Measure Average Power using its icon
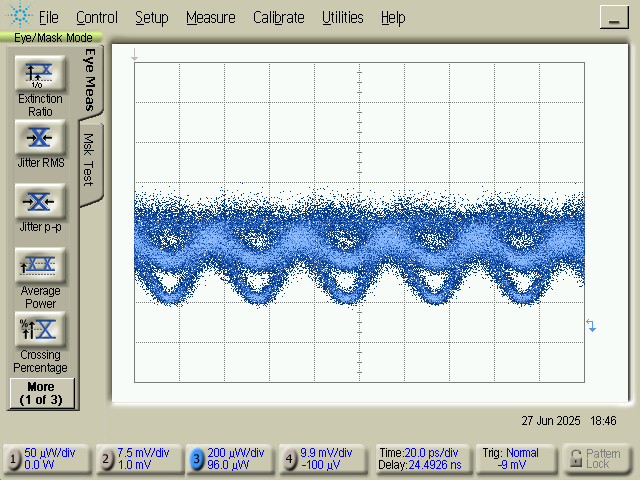 (39, 265)
